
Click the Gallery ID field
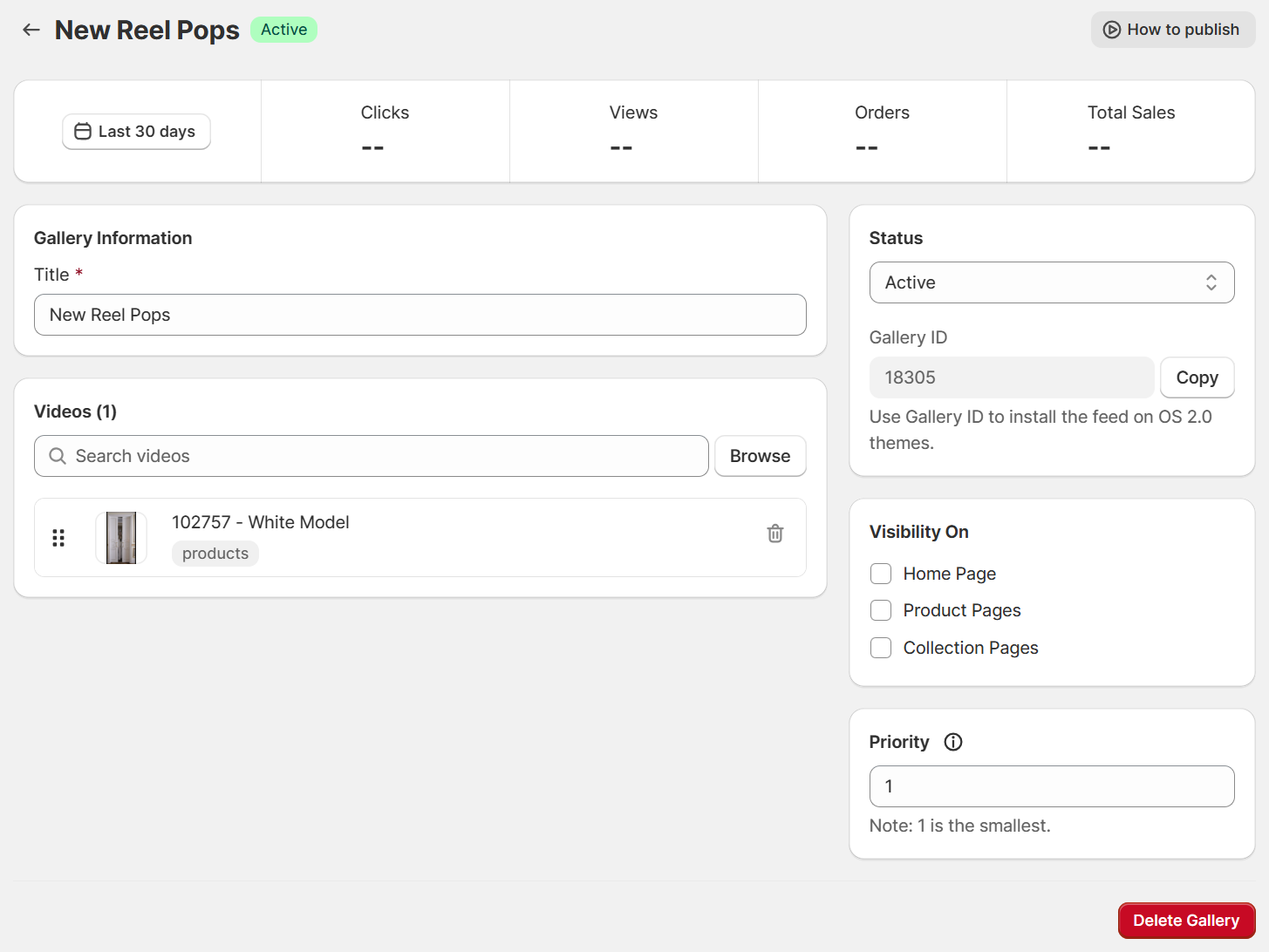click(x=1011, y=377)
